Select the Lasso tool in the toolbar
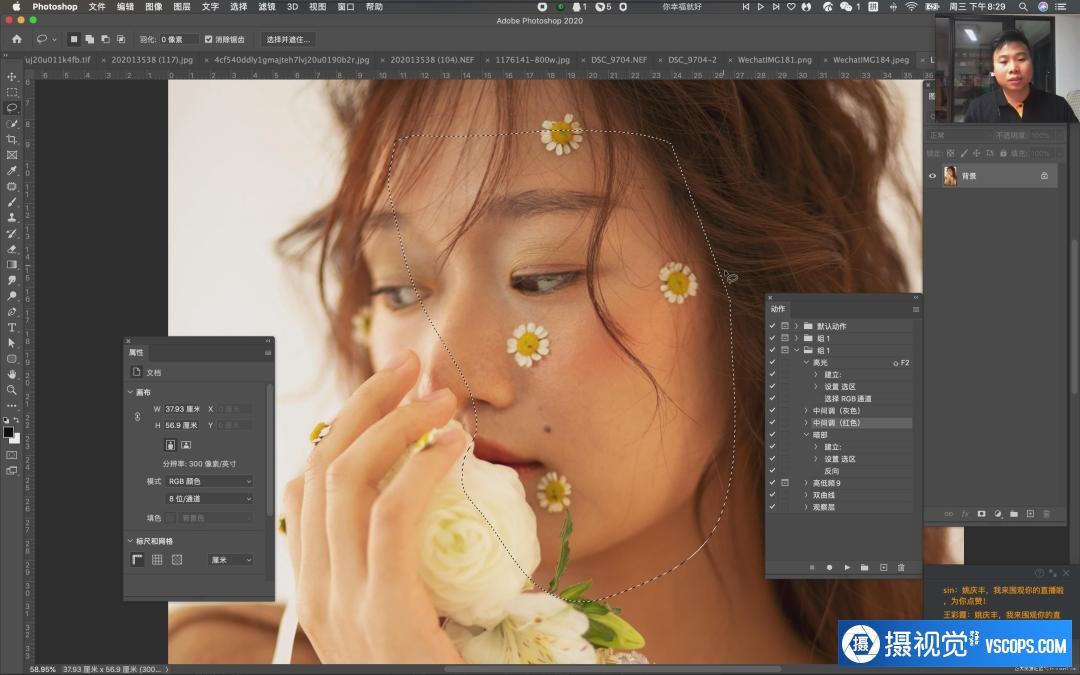Viewport: 1080px width, 675px height. point(12,108)
